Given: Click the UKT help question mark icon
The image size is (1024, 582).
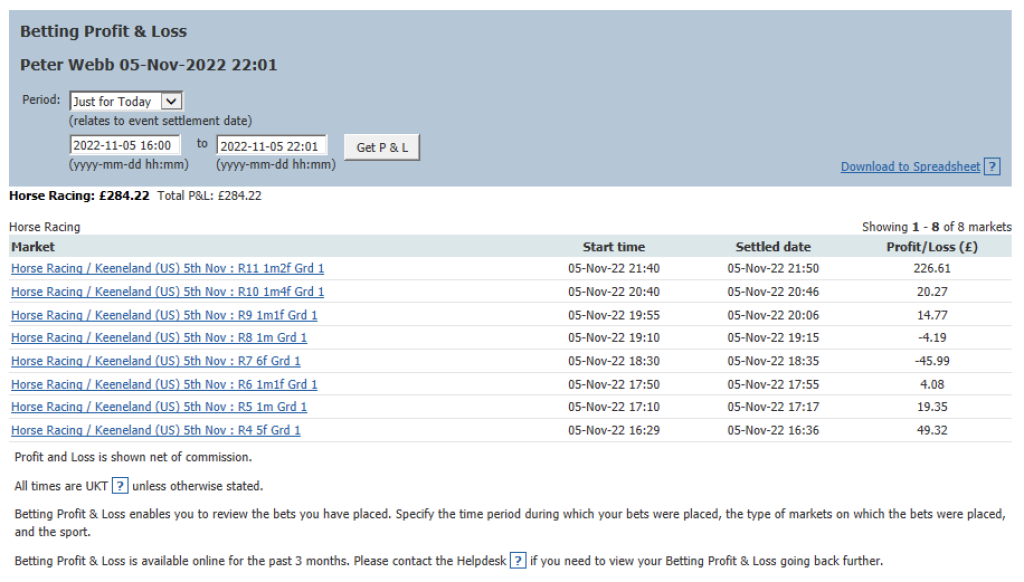Looking at the screenshot, I should (119, 486).
